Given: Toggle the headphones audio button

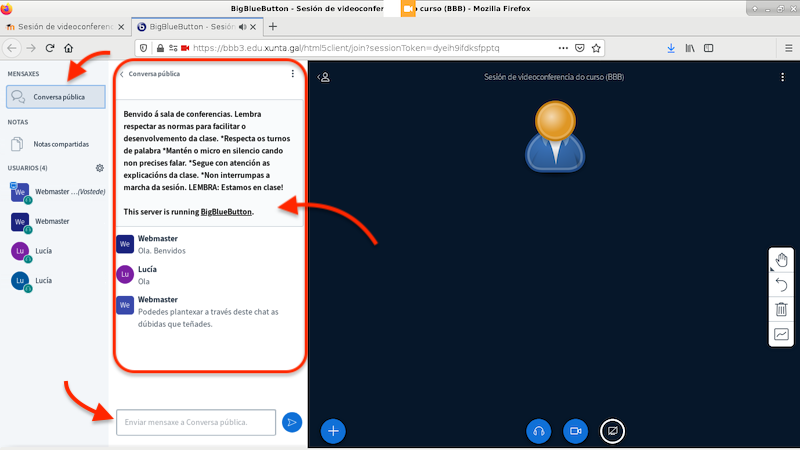Looking at the screenshot, I should pyautogui.click(x=539, y=430).
